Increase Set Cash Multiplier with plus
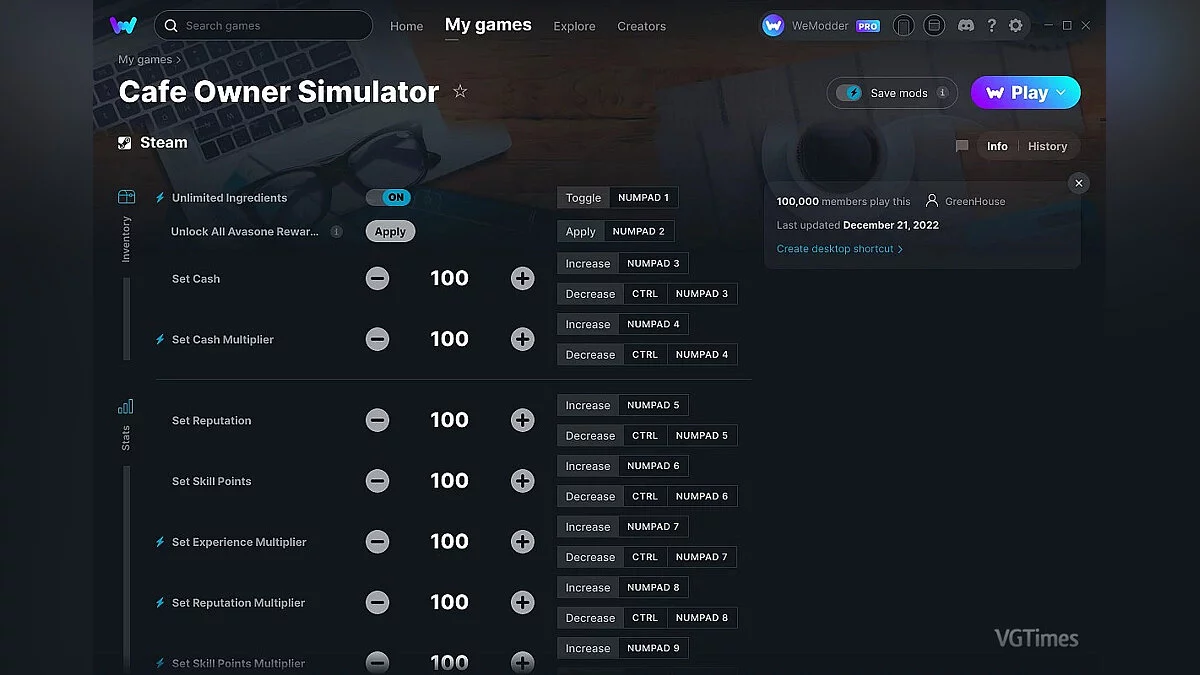The image size is (1200, 675). tap(522, 340)
